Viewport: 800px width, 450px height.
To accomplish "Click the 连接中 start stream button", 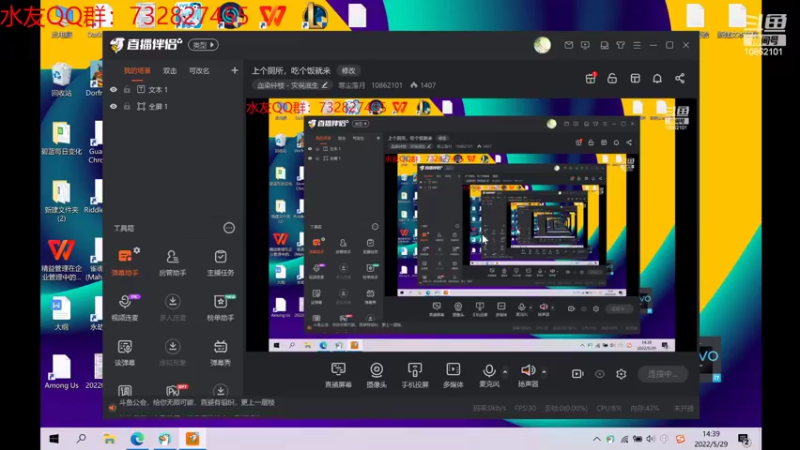I will coord(663,374).
